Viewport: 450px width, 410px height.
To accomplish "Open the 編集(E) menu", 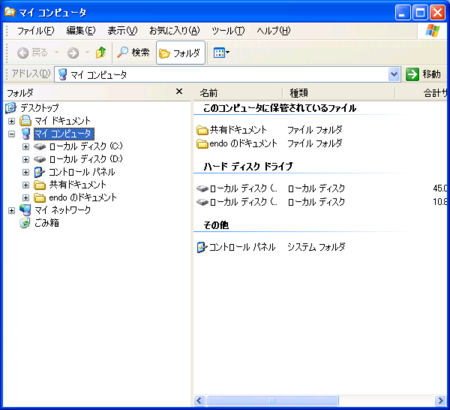I will 81,31.
